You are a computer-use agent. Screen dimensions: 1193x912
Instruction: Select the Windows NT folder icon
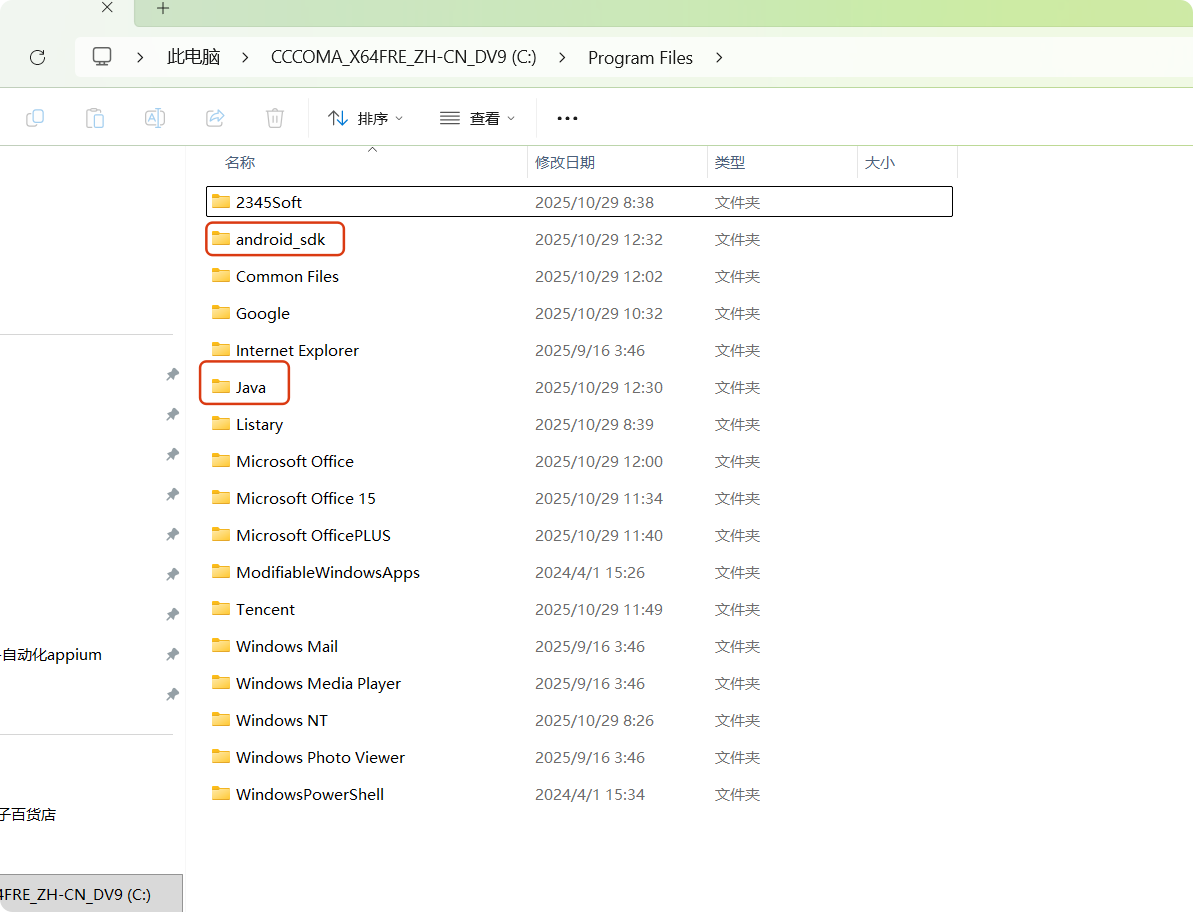pyautogui.click(x=221, y=720)
